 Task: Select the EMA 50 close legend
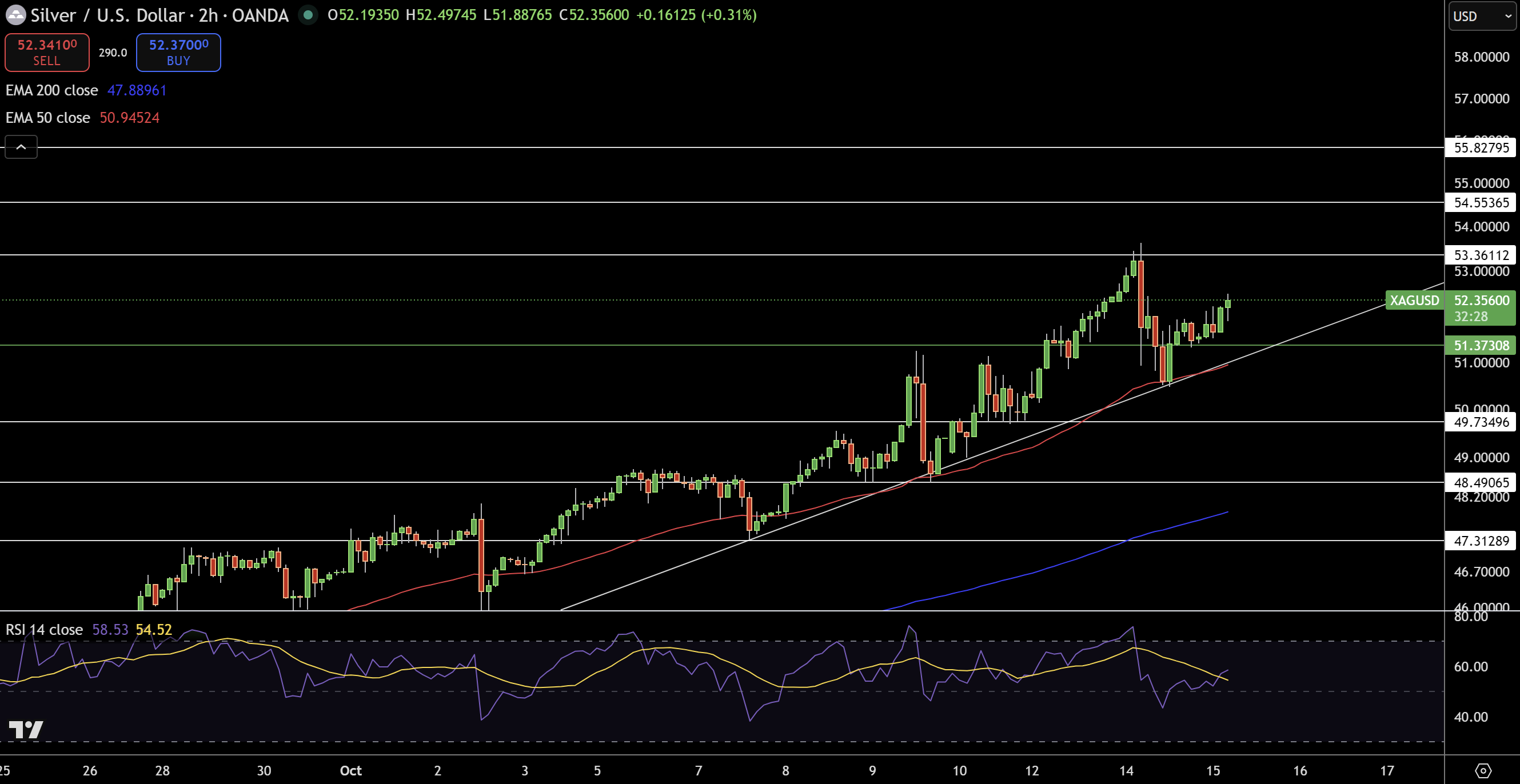[x=48, y=117]
